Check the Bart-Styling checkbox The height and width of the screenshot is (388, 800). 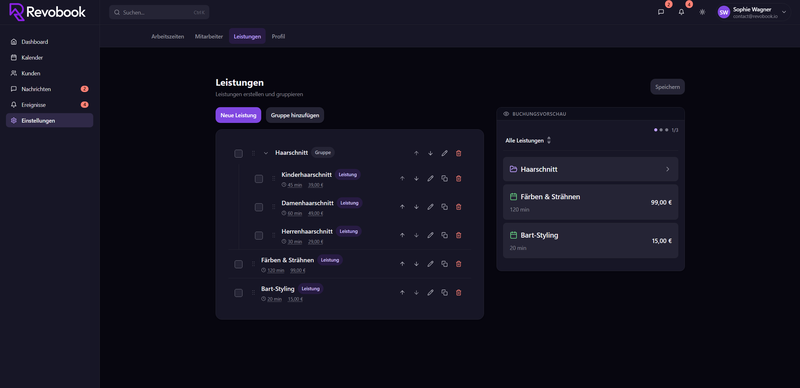[238, 293]
